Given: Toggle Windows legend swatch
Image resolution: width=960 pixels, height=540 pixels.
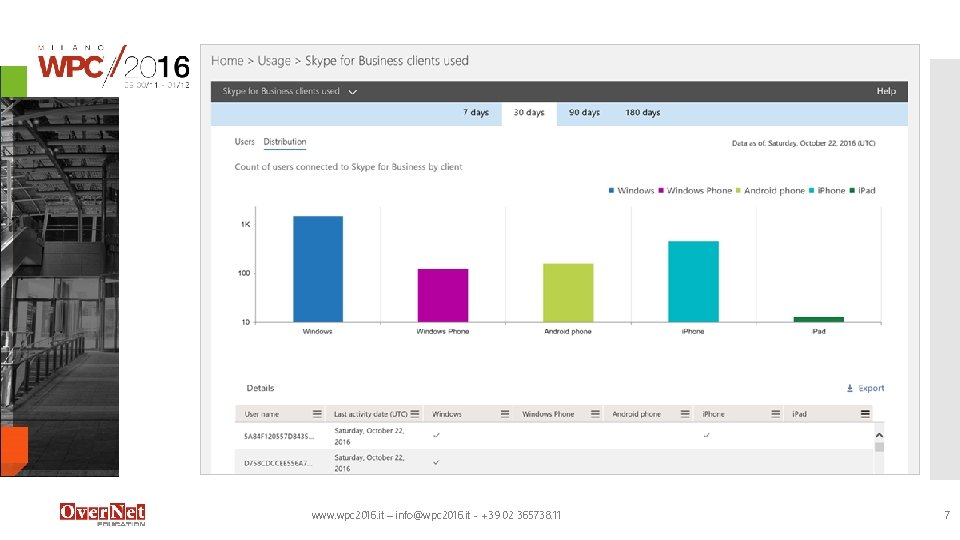Looking at the screenshot, I should click(611, 190).
